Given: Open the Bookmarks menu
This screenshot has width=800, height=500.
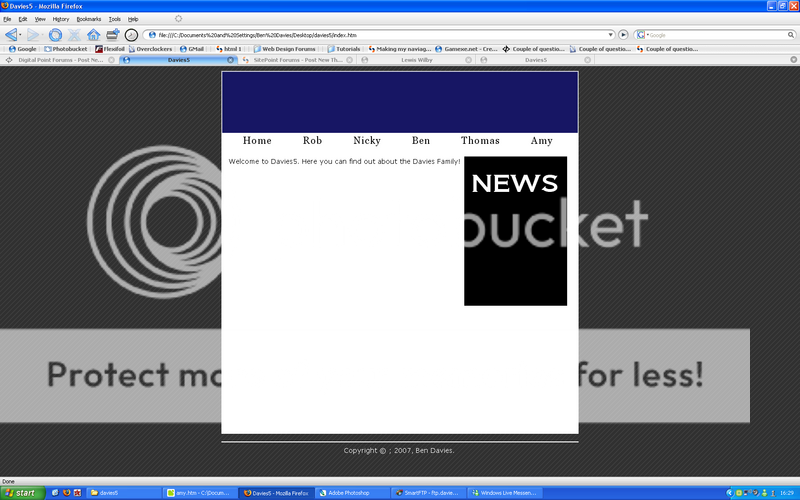Looking at the screenshot, I should [89, 19].
